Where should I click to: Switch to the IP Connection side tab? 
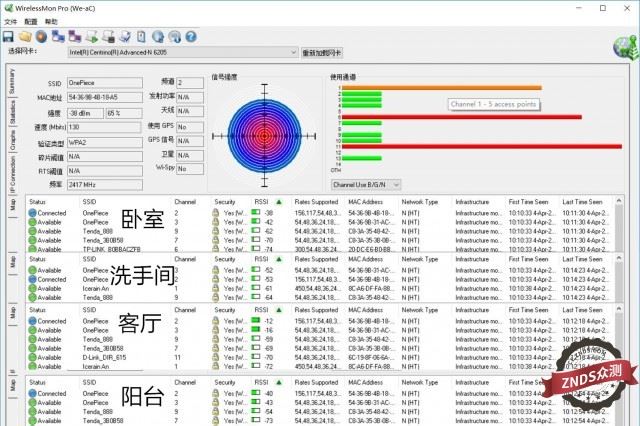(12, 175)
